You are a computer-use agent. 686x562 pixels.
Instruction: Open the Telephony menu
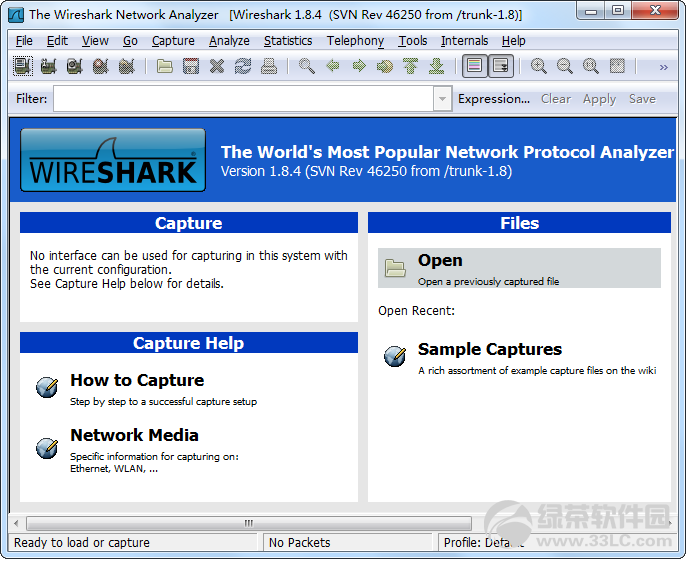click(355, 41)
